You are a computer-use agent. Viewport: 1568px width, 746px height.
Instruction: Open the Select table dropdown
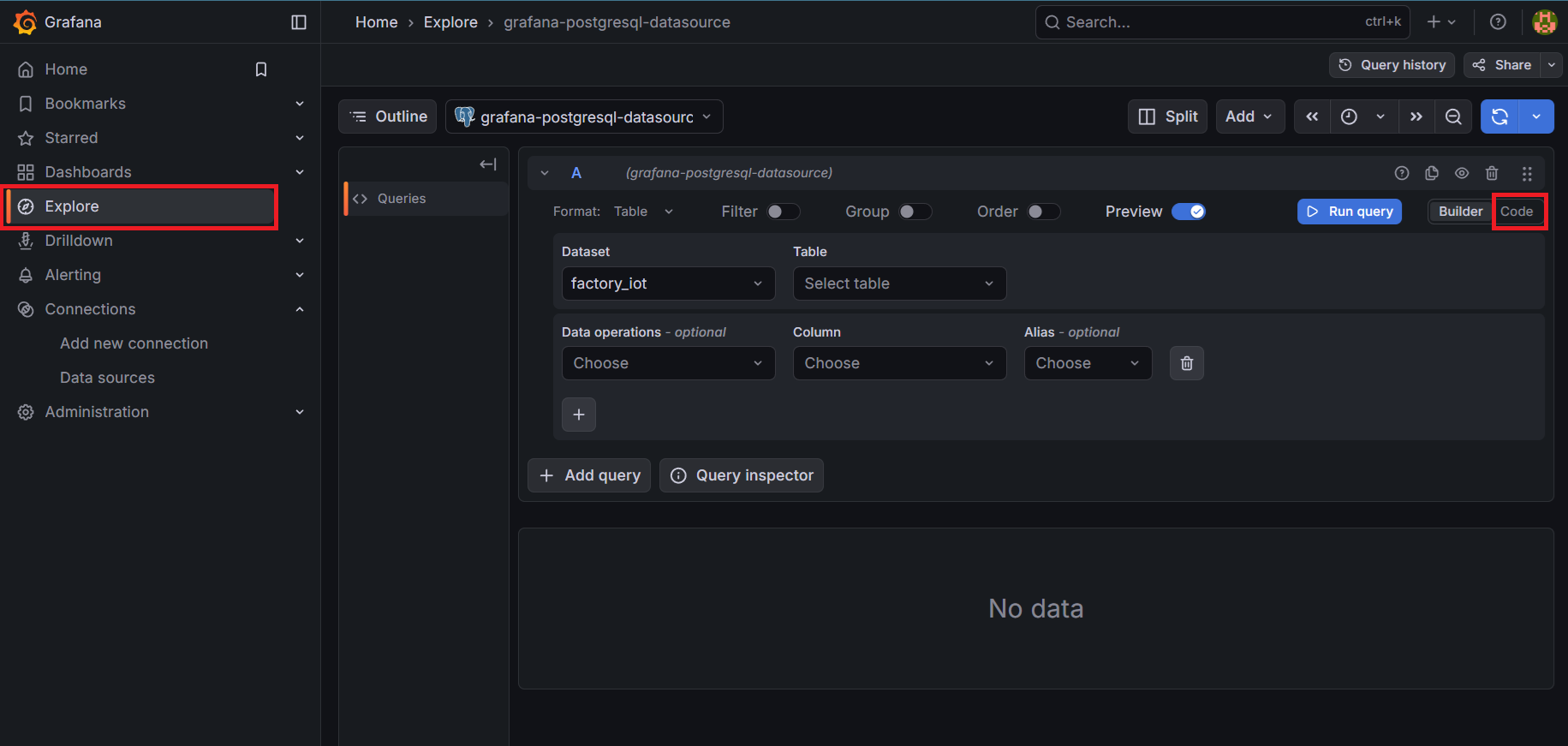coord(899,283)
